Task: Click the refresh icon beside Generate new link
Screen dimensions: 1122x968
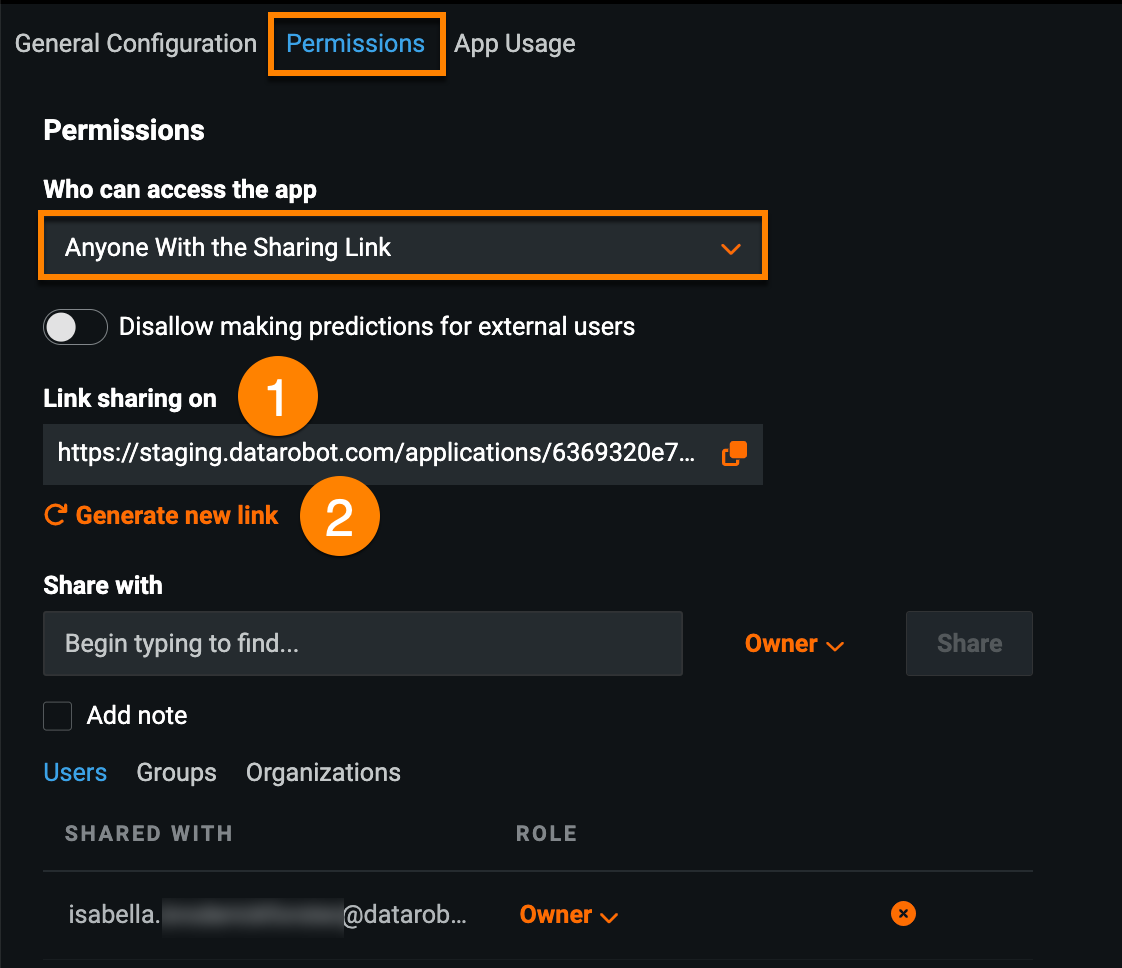Action: pyautogui.click(x=55, y=515)
